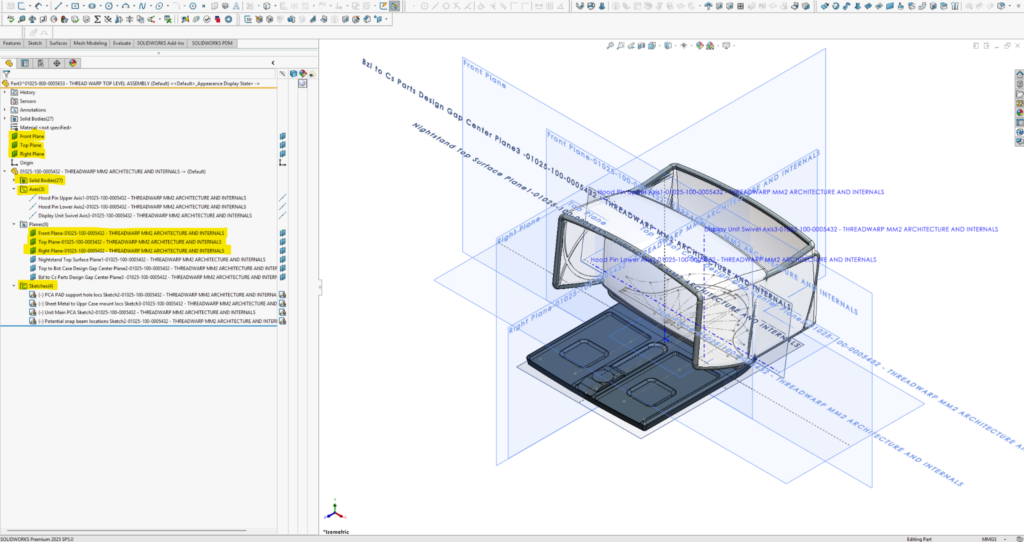
Task: Select the Part3 THREAD WARP TOP LEVEL ASSEMBLY root
Action: 134,84
